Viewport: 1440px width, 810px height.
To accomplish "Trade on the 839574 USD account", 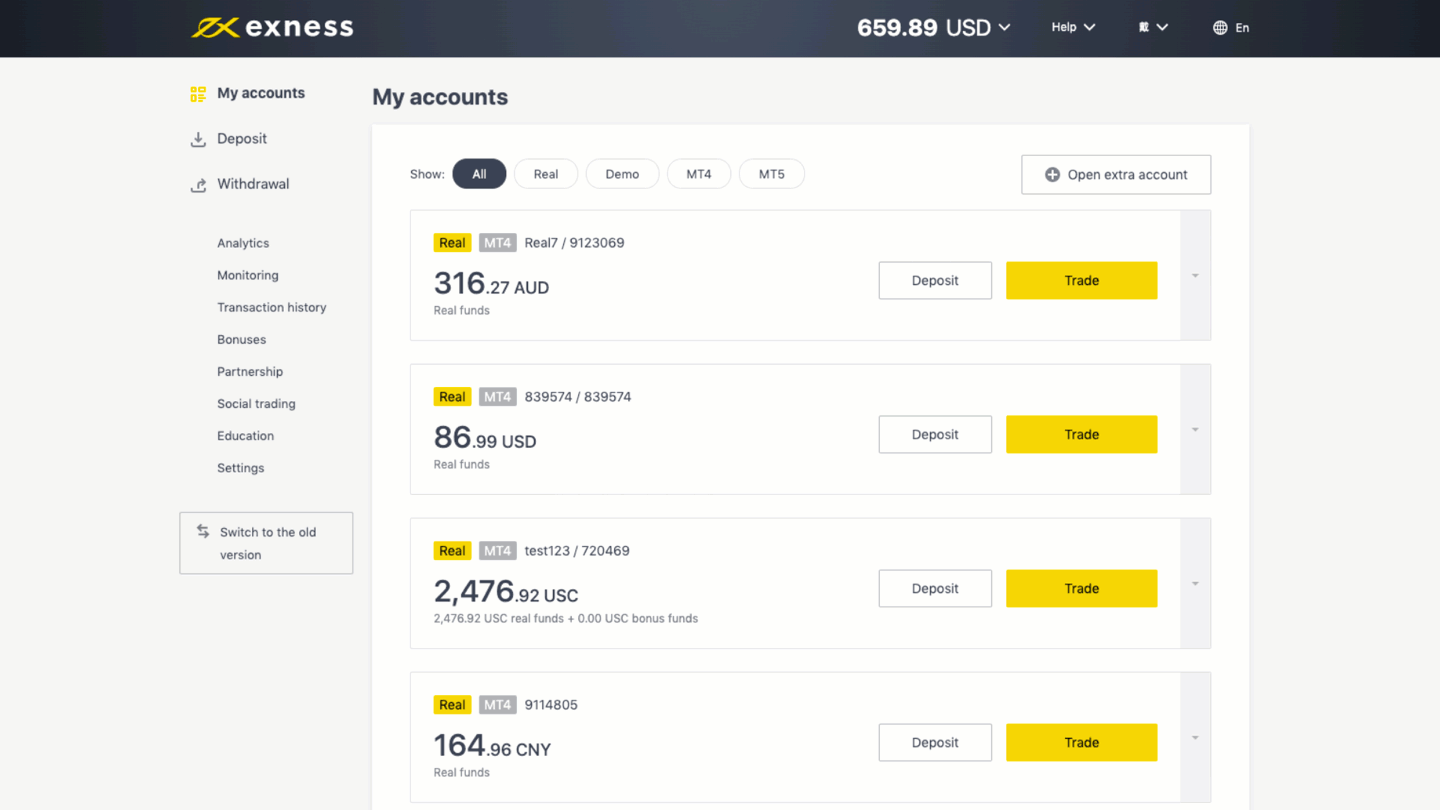I will tap(1081, 434).
